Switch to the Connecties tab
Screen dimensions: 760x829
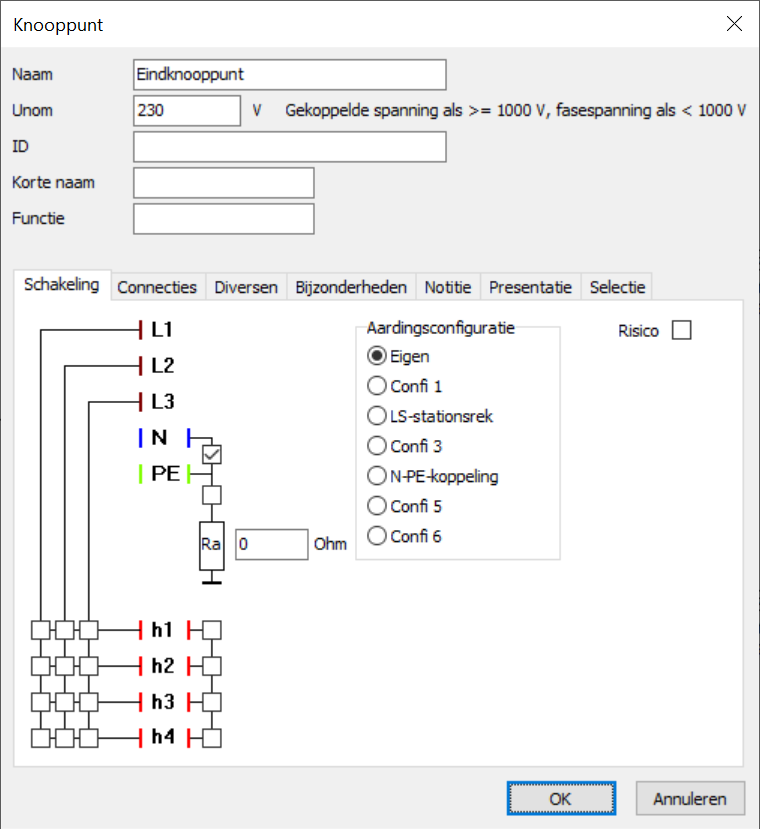click(x=157, y=287)
